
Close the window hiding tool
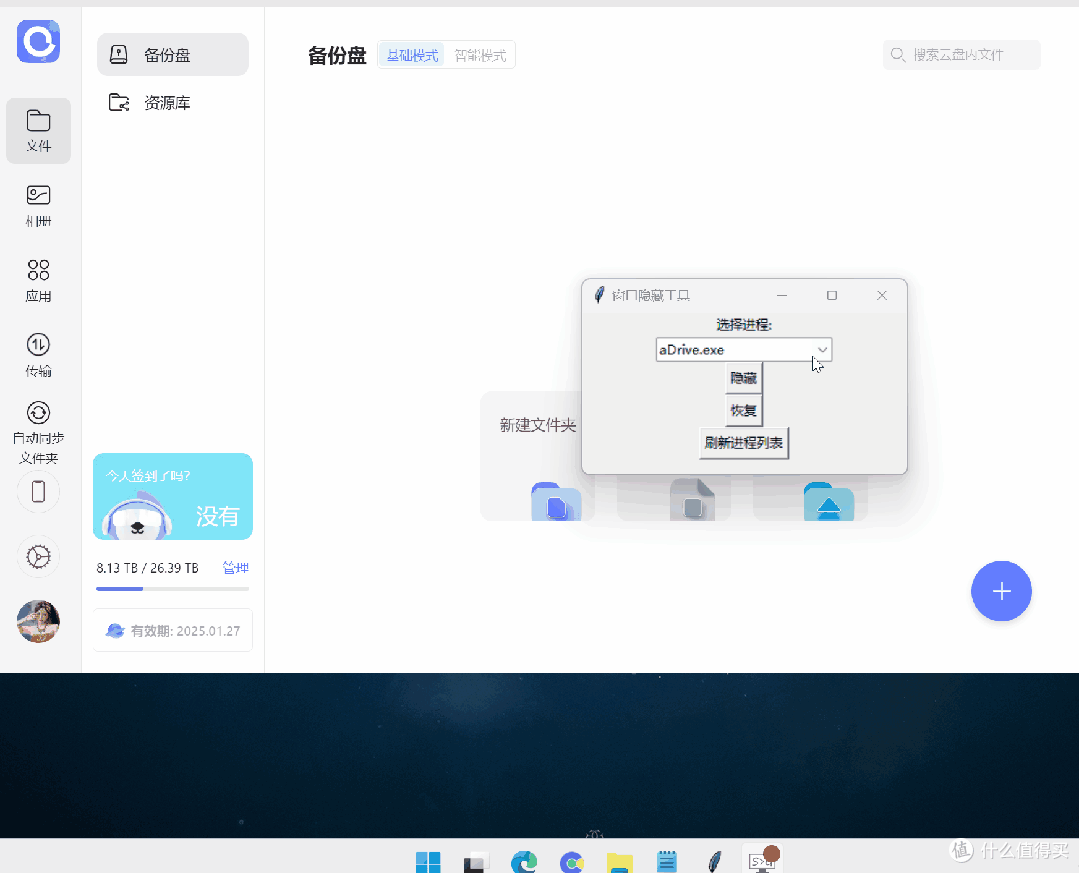tap(882, 295)
